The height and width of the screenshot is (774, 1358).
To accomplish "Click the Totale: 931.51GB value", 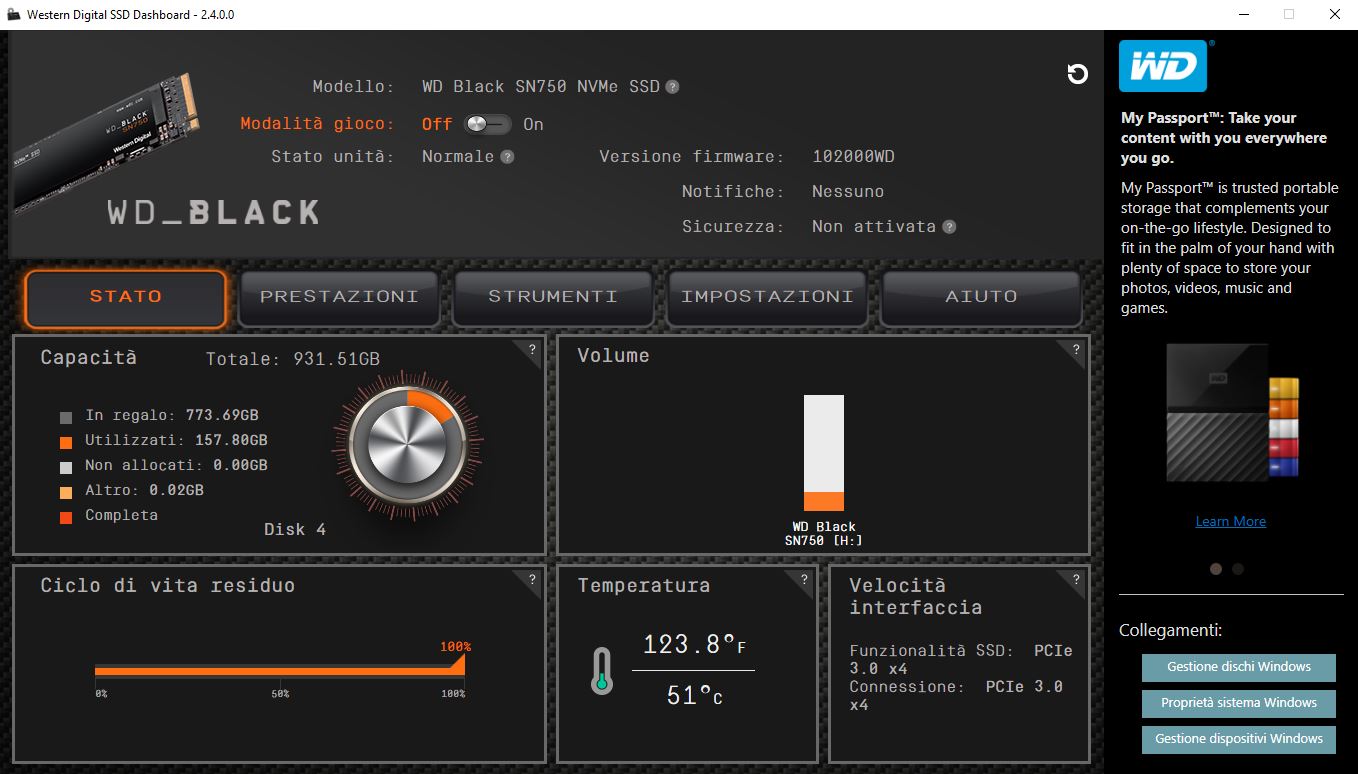I will pyautogui.click(x=293, y=359).
